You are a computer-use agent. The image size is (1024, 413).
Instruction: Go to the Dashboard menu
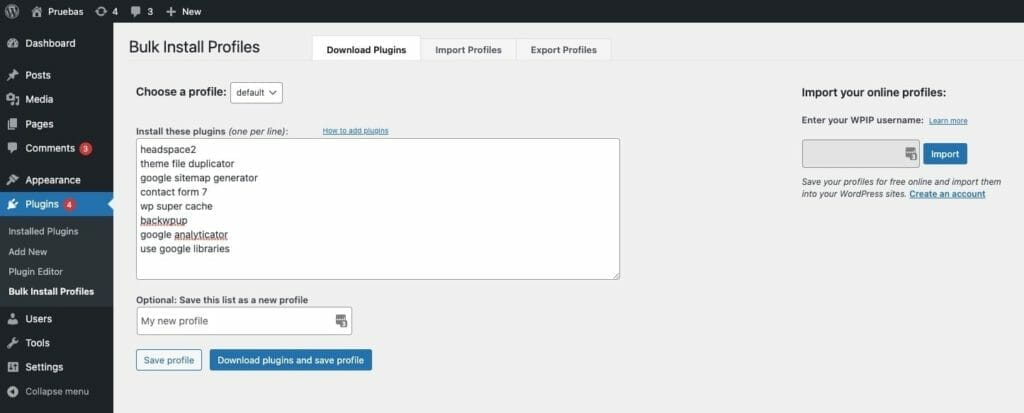[50, 43]
